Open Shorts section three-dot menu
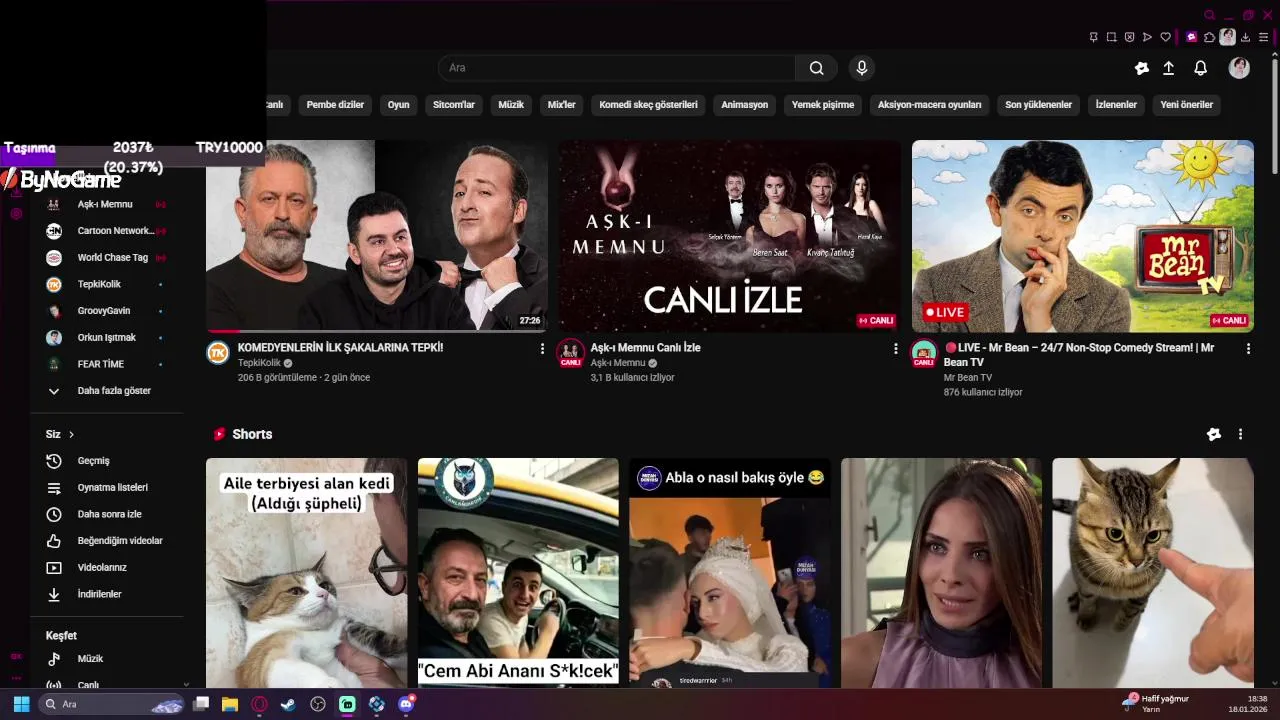The height and width of the screenshot is (720, 1280). coord(1240,434)
